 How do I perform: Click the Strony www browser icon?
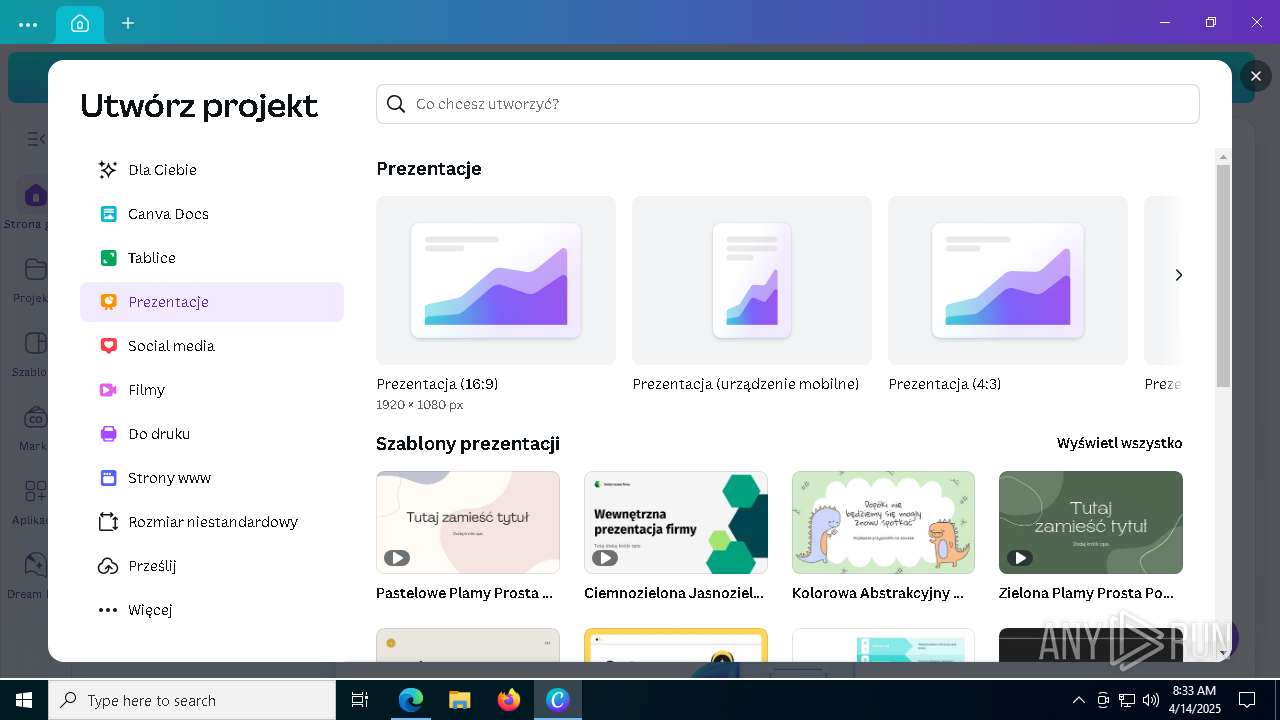pos(108,478)
